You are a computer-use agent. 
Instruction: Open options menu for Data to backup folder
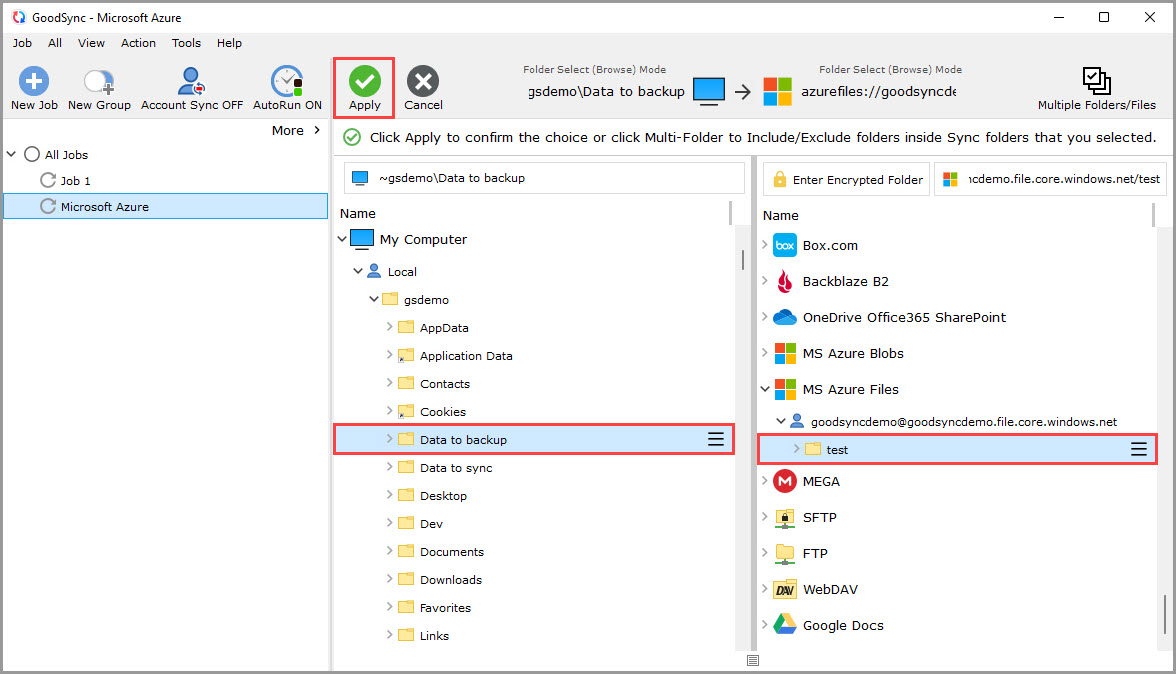[x=715, y=438]
